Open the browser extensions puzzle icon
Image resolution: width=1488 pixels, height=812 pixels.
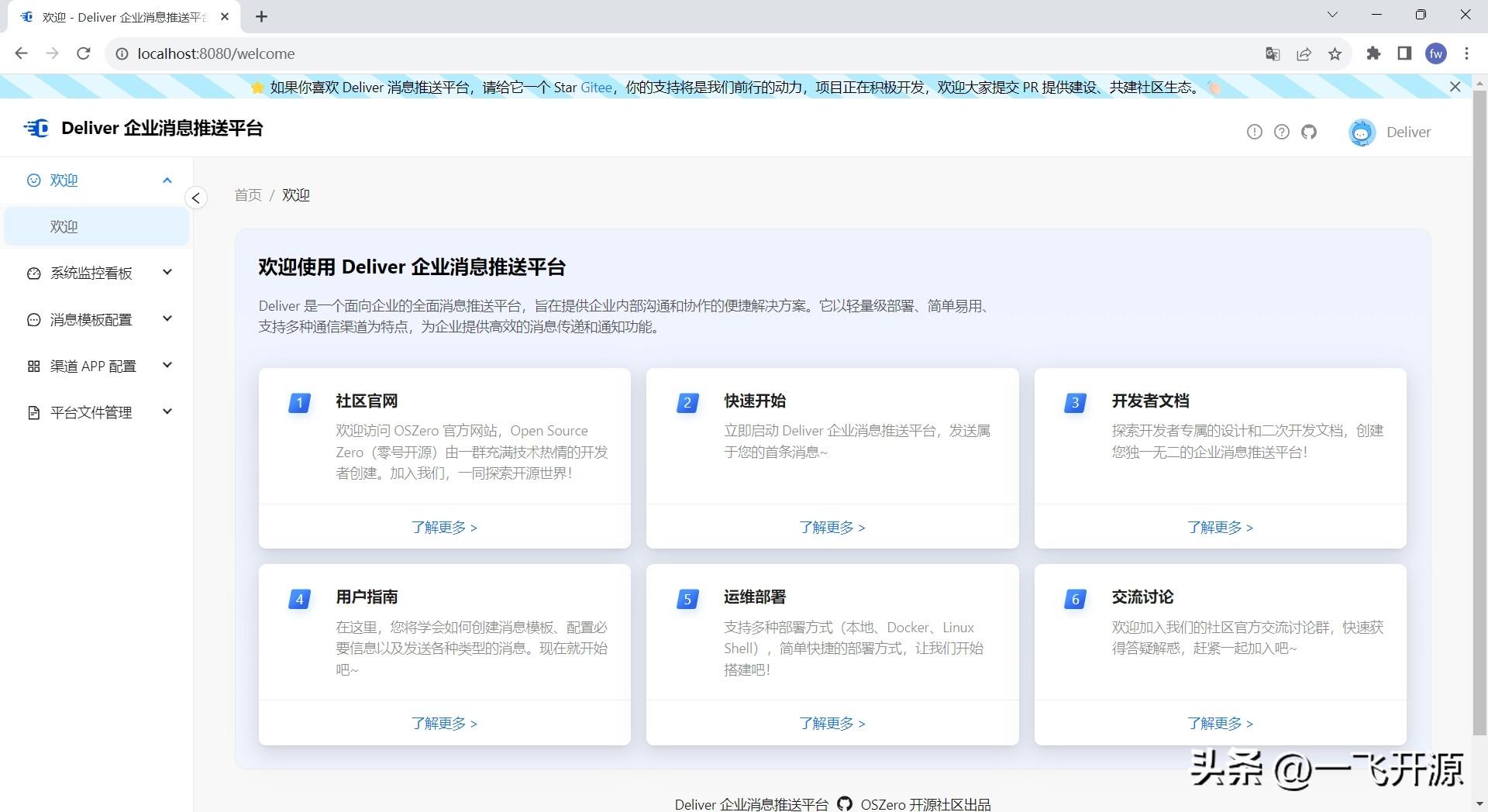1373,53
